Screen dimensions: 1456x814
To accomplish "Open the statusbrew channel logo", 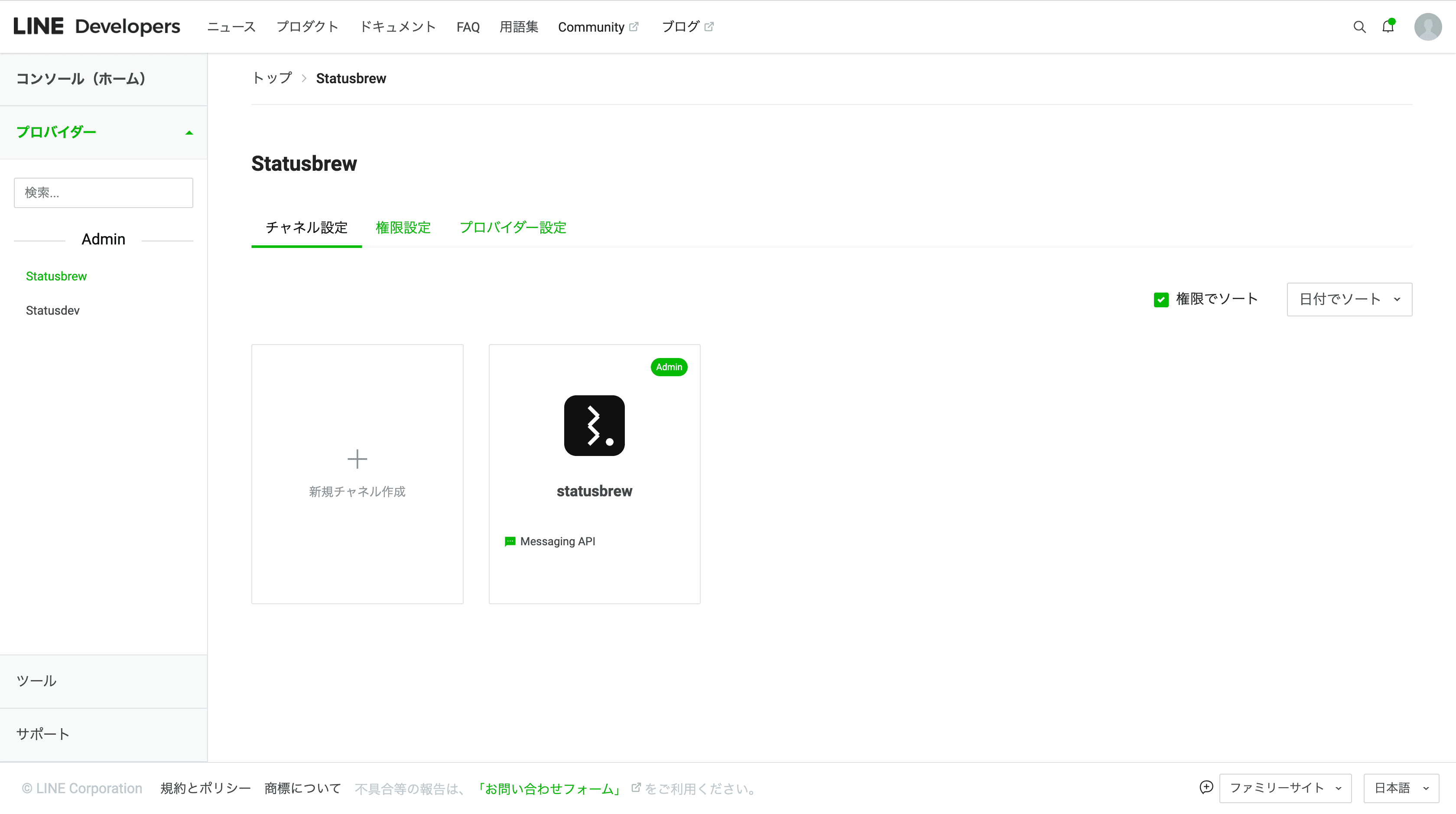I will tap(594, 426).
